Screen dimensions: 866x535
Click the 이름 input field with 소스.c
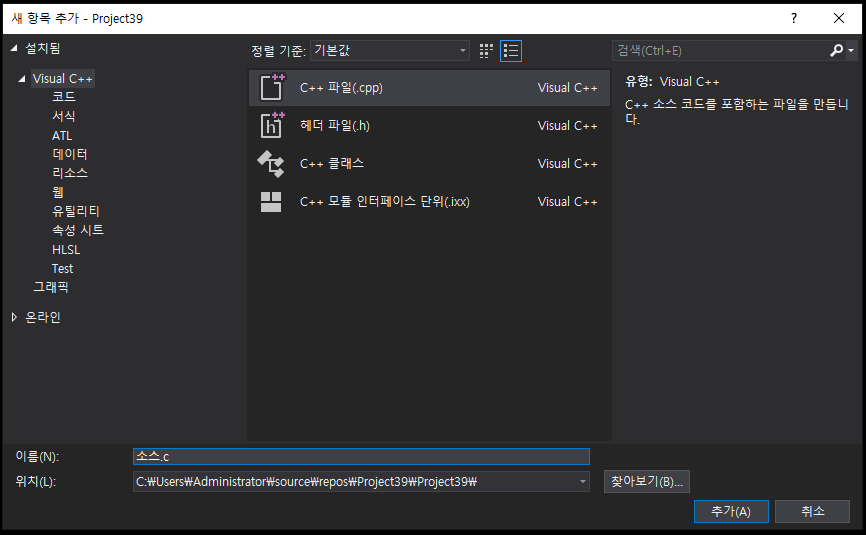[361, 457]
